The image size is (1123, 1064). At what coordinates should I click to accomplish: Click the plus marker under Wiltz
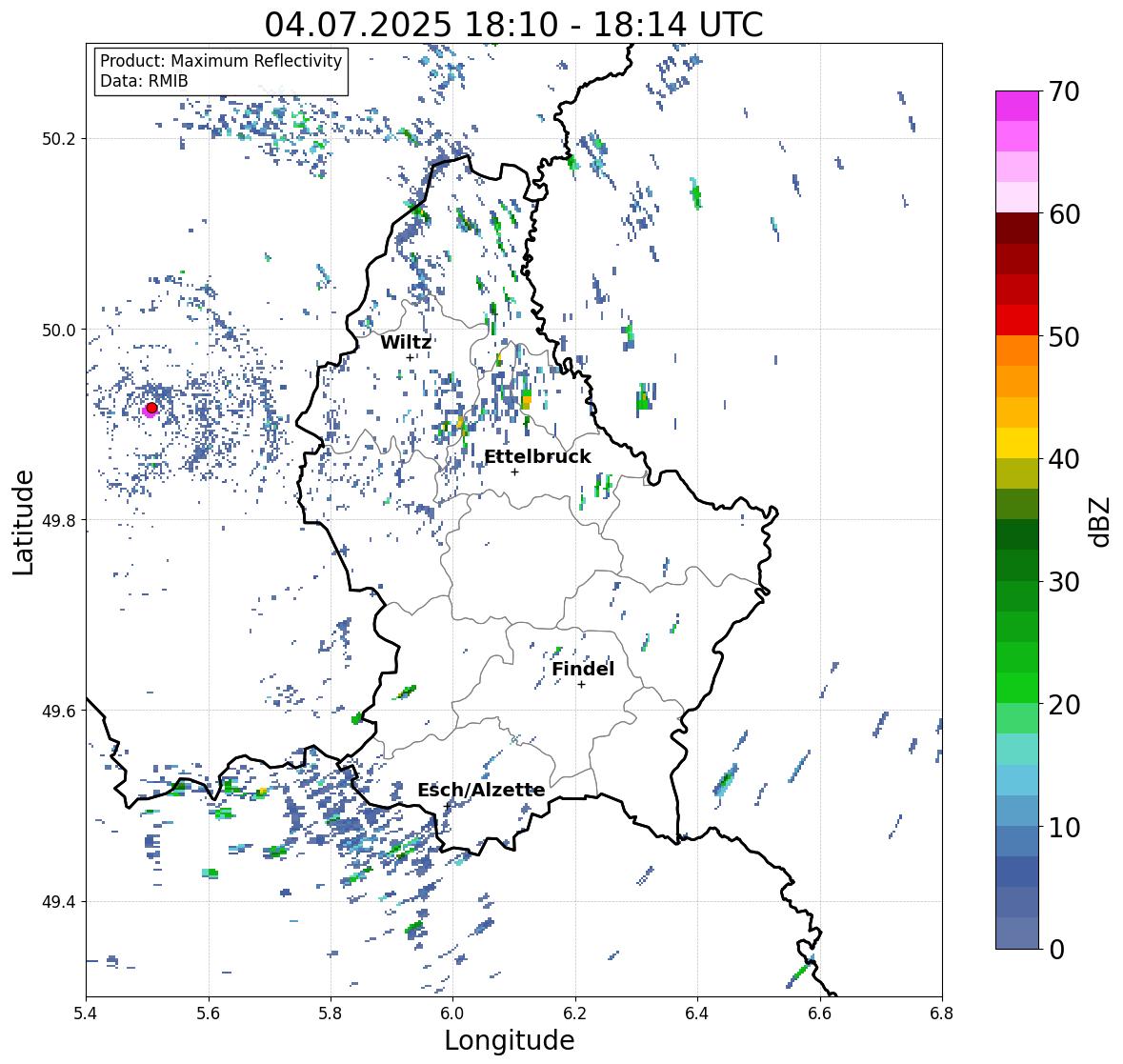click(410, 358)
